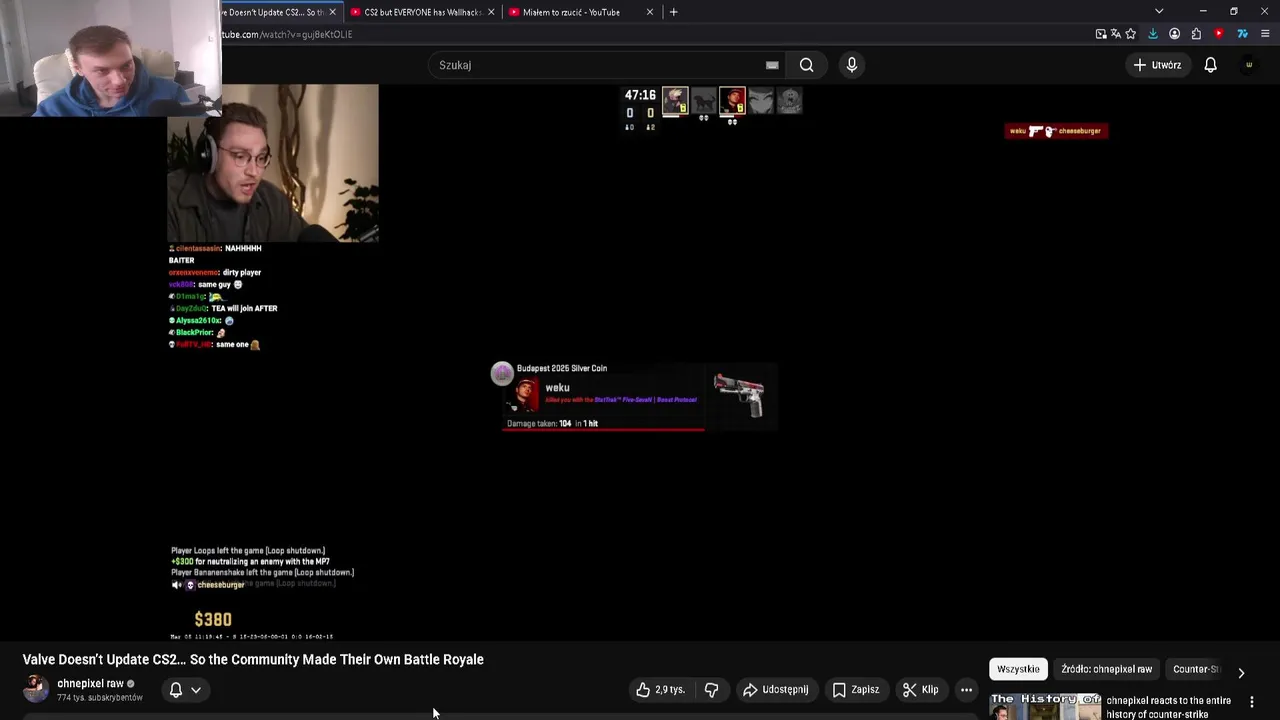Open ohnepixel raw channel avatar
Image resolution: width=1280 pixels, height=720 pixels.
coord(35,689)
